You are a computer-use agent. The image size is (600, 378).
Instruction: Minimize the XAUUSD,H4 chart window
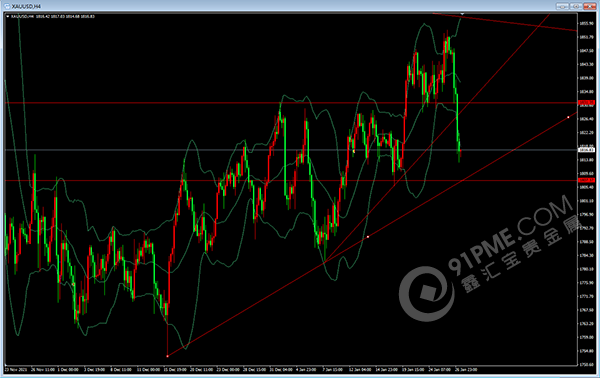pyautogui.click(x=562, y=6)
